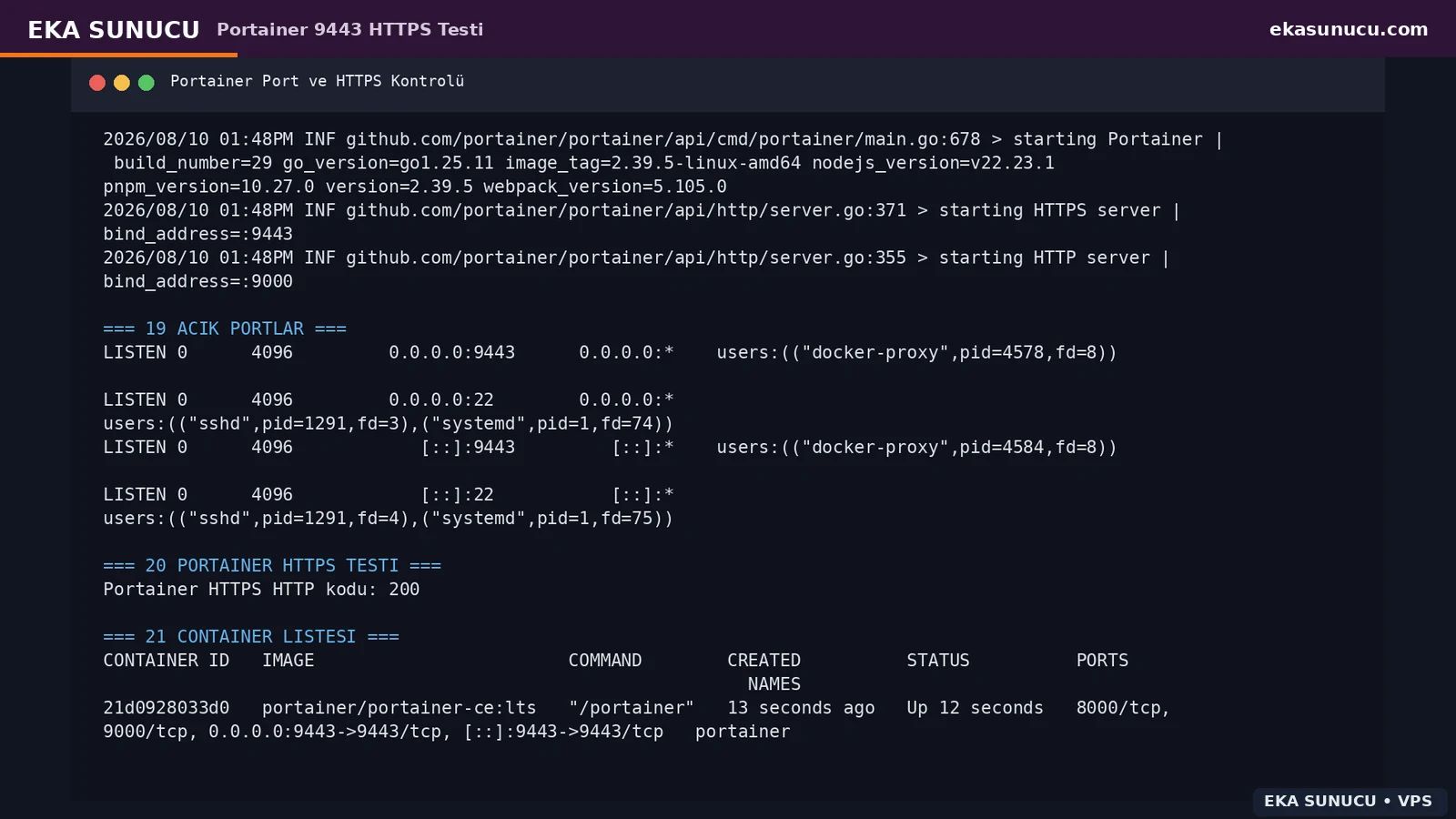The image size is (1456, 819).
Task: Click the 0.0.0.0:9443 listen address
Action: coord(452,352)
